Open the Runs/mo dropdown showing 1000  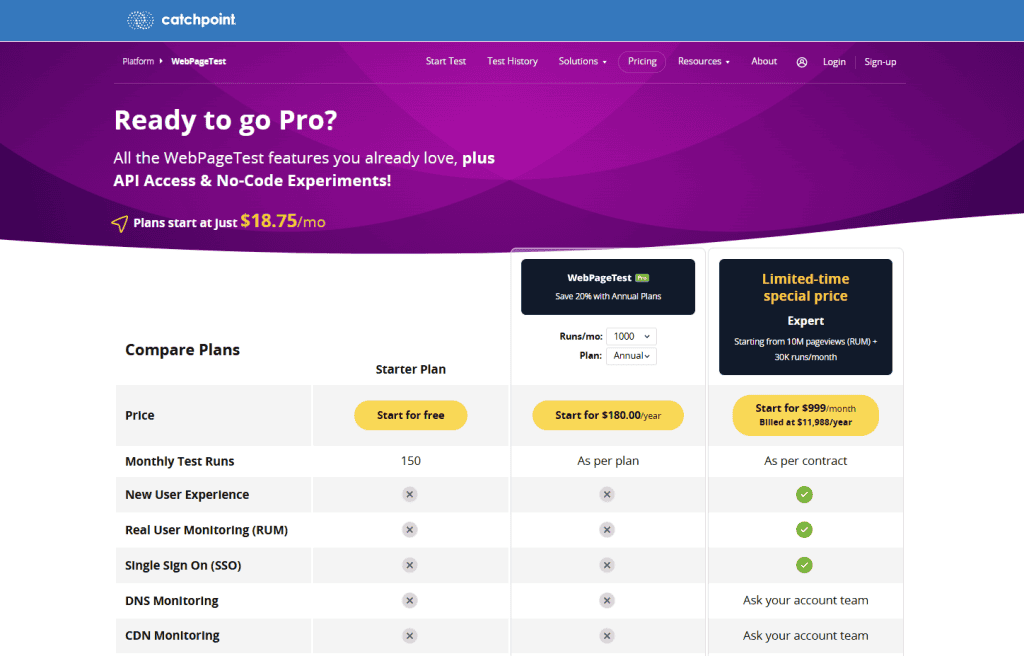pyautogui.click(x=631, y=336)
